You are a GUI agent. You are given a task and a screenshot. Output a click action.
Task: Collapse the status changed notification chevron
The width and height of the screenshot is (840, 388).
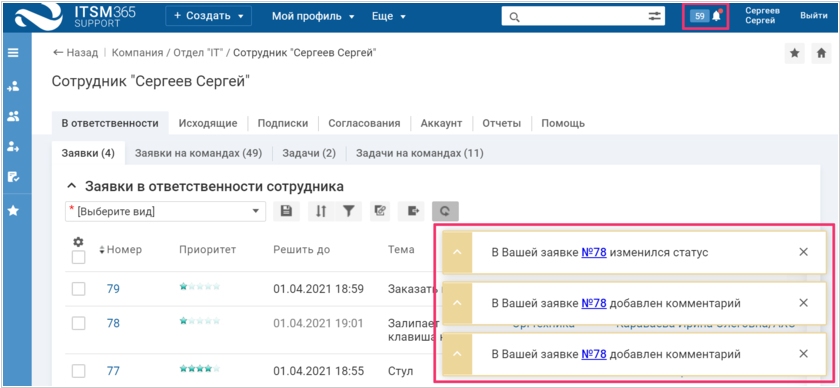tap(458, 252)
